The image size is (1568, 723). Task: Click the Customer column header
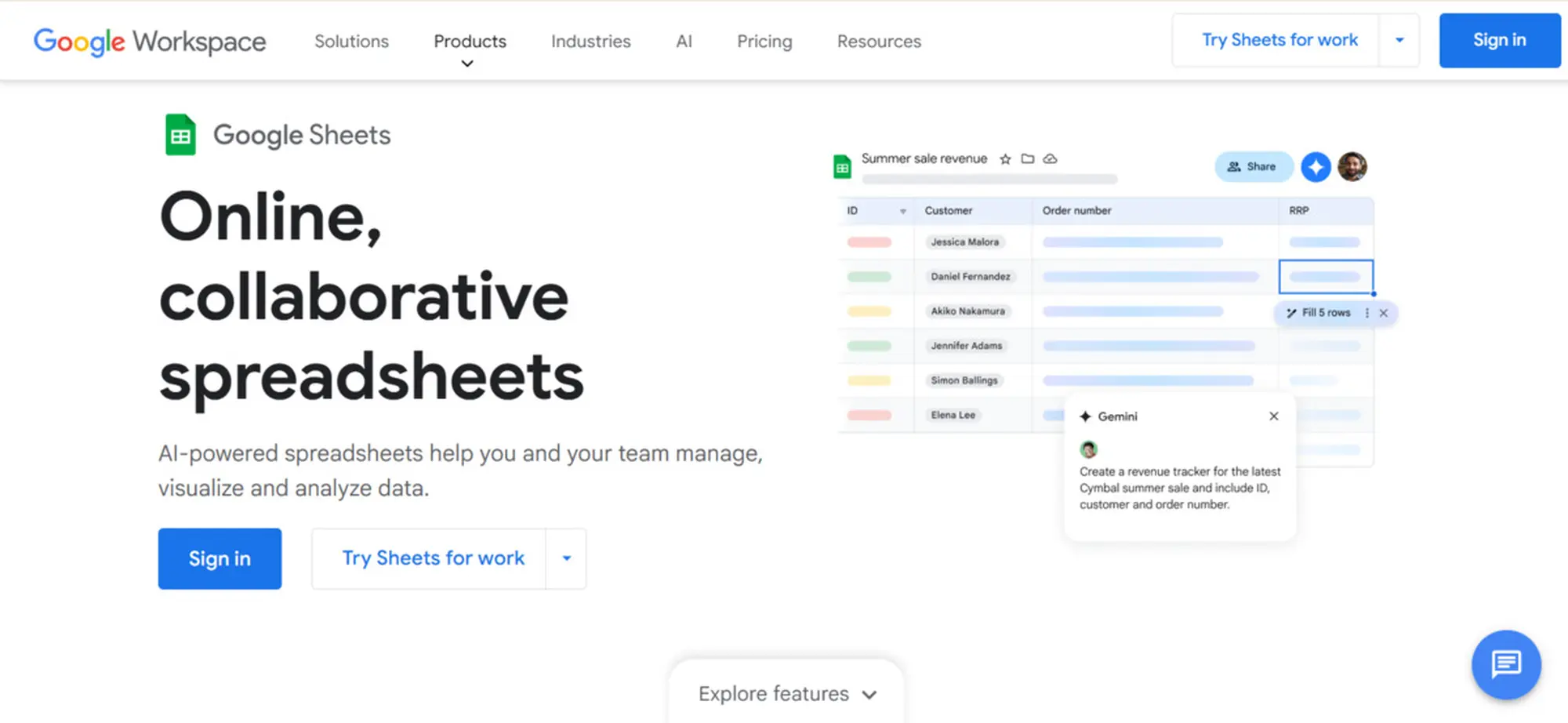coord(949,211)
